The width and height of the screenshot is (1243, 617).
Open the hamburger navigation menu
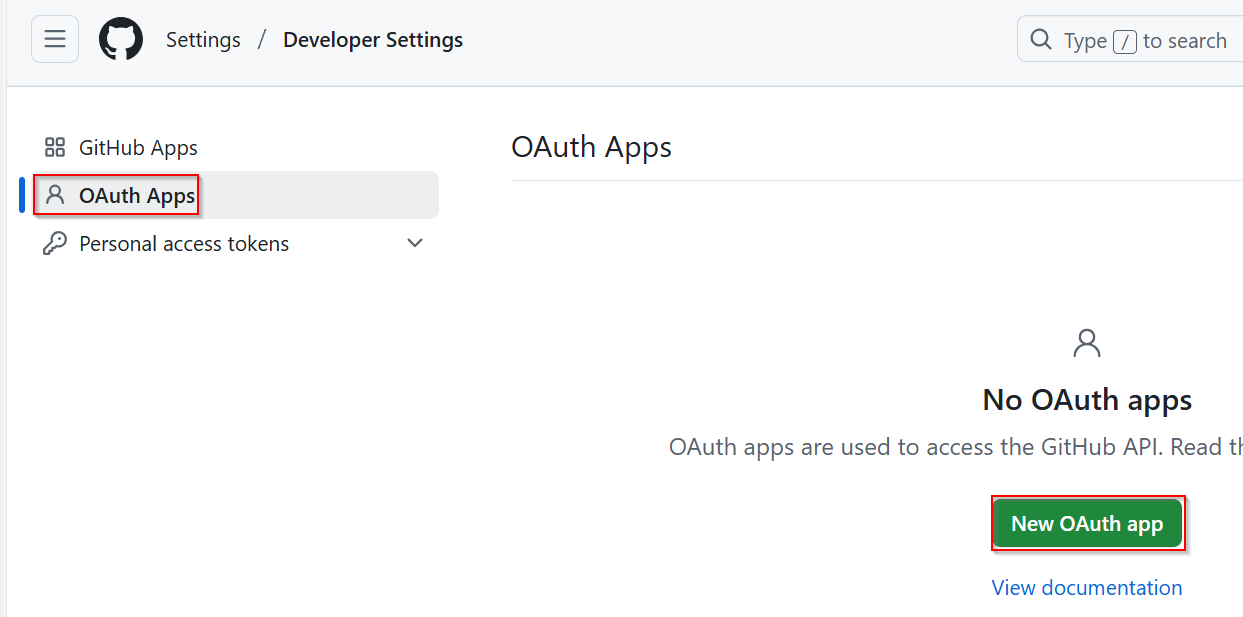point(54,38)
